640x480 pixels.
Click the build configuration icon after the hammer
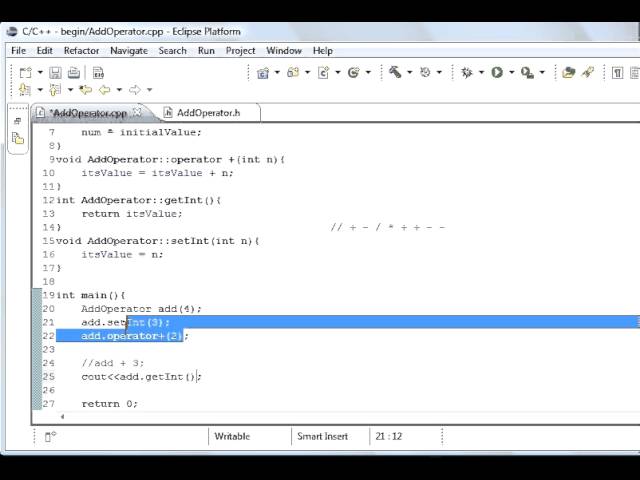click(x=425, y=72)
